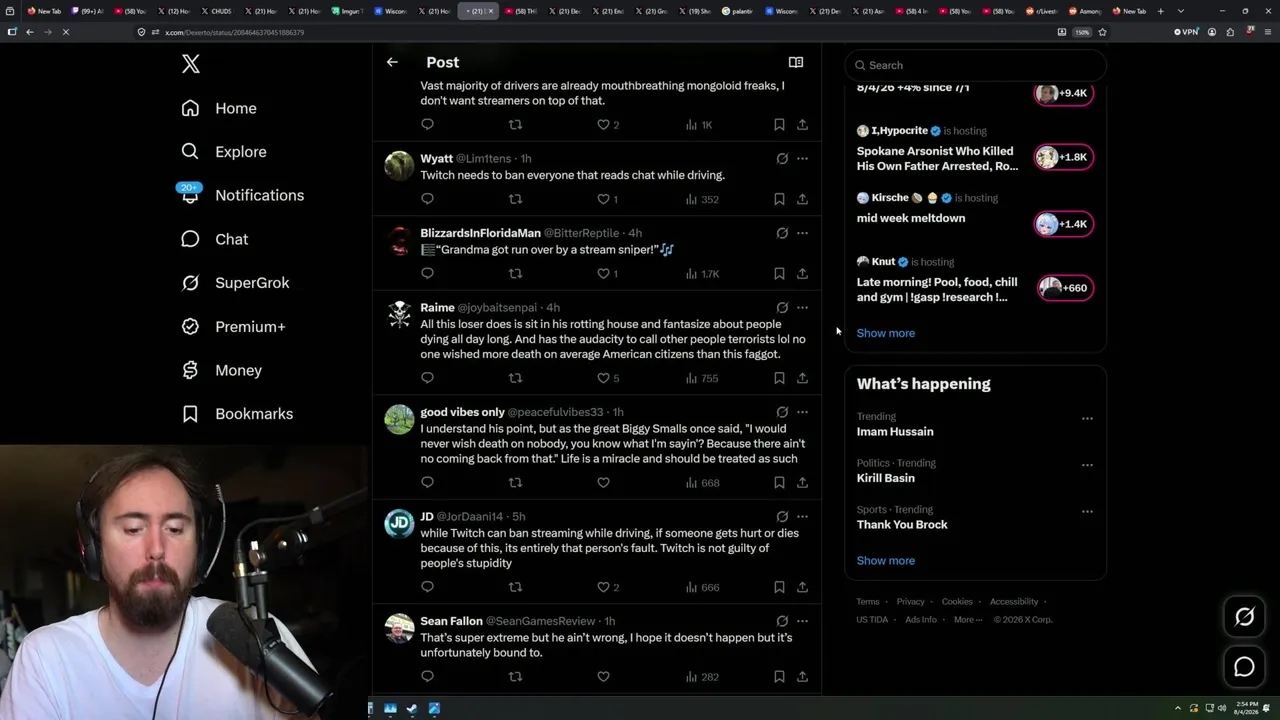Repost BlizzardsInFloridaMan's tweet
The height and width of the screenshot is (720, 1280).
pyautogui.click(x=515, y=273)
